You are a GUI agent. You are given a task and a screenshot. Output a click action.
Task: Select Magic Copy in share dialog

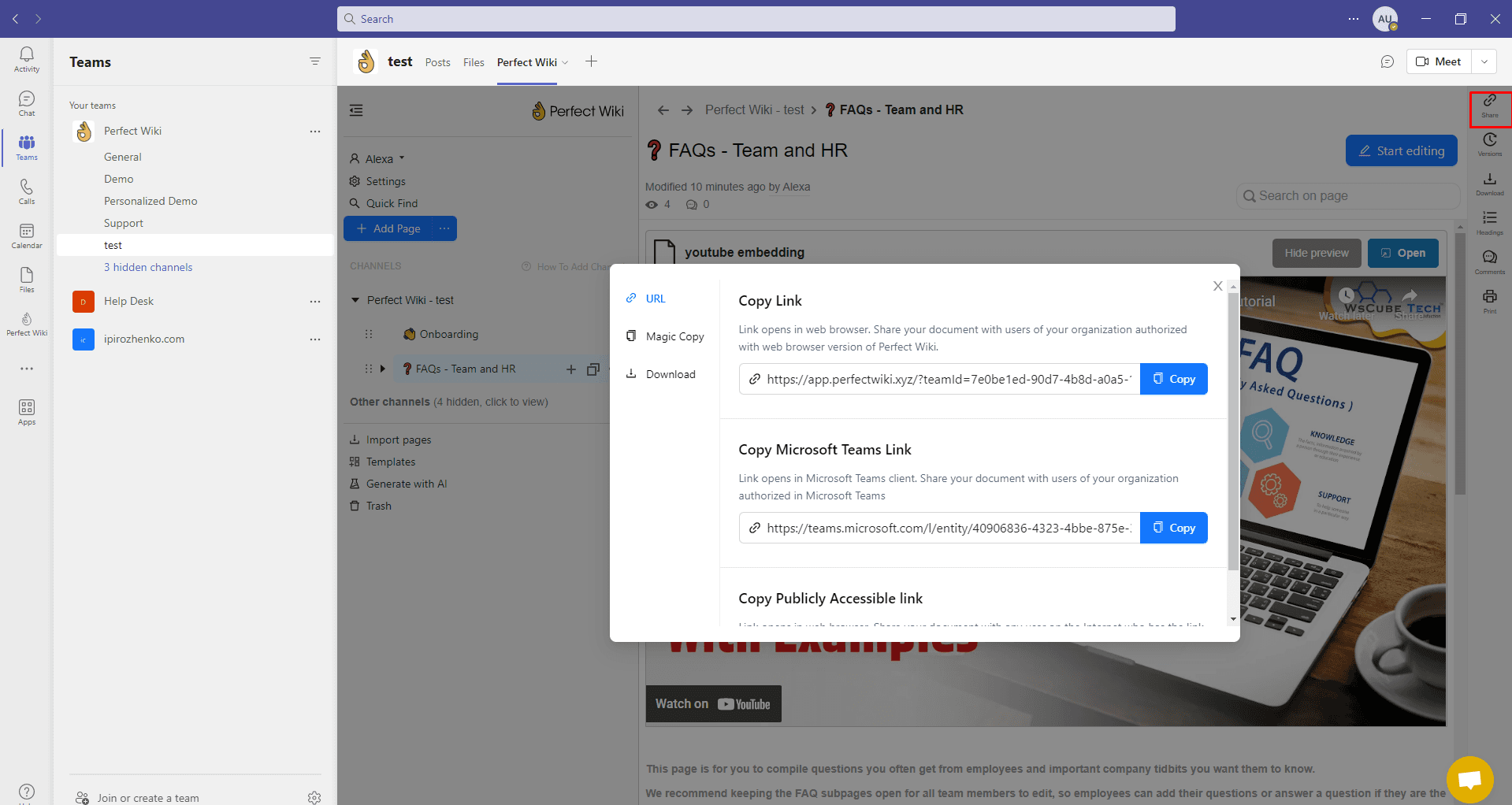pos(666,336)
